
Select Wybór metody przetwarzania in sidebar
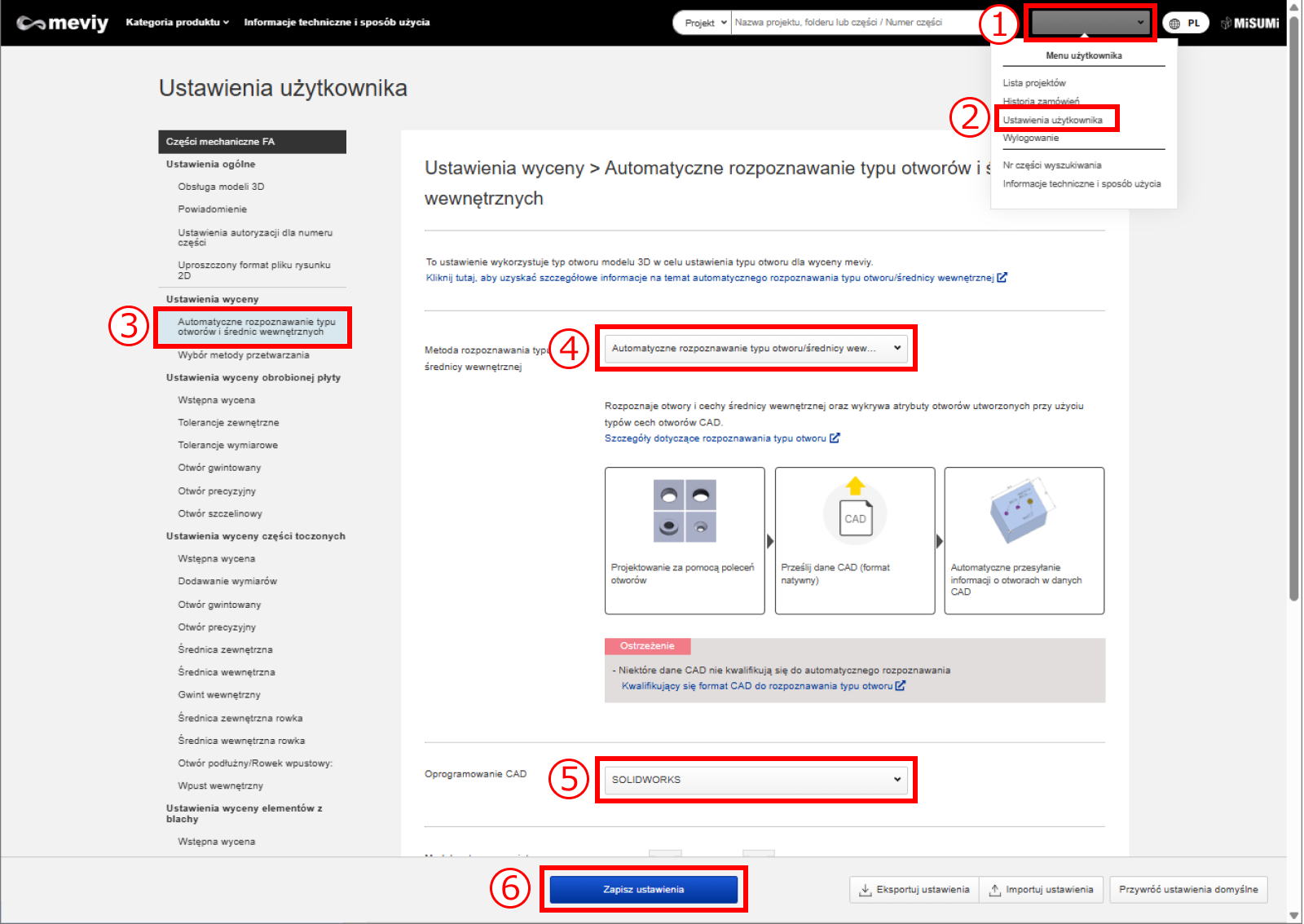[x=244, y=355]
